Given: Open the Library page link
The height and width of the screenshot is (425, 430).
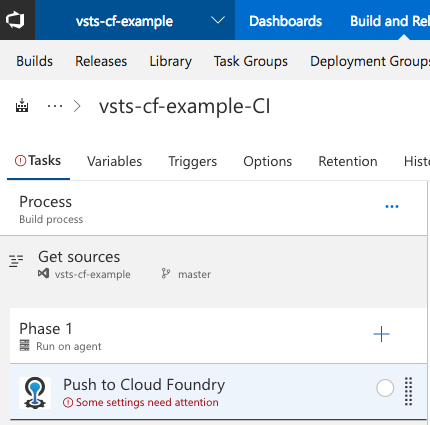Looking at the screenshot, I should click(171, 62).
